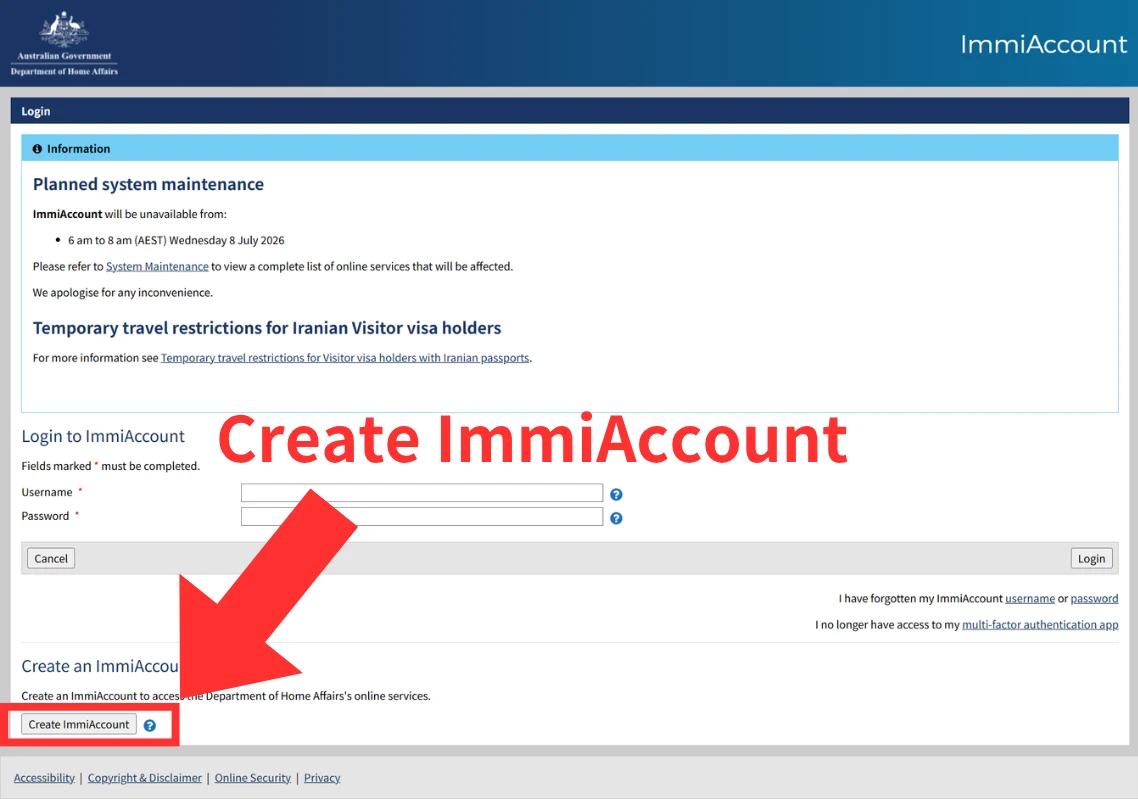
Task: Click the ImmiAccount title in header
Action: click(x=1043, y=44)
